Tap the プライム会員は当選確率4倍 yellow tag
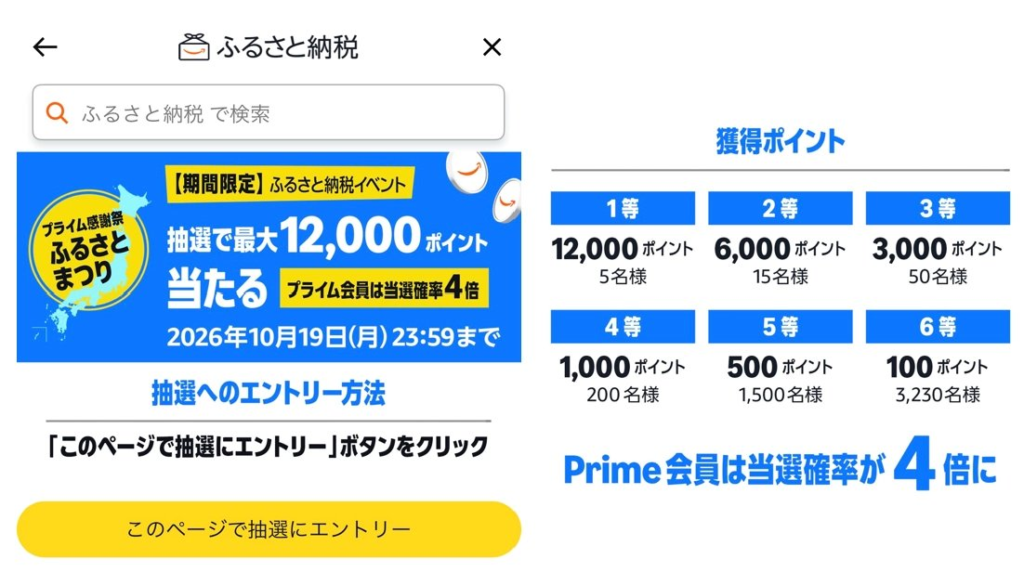The width and height of the screenshot is (1024, 585). click(x=383, y=288)
